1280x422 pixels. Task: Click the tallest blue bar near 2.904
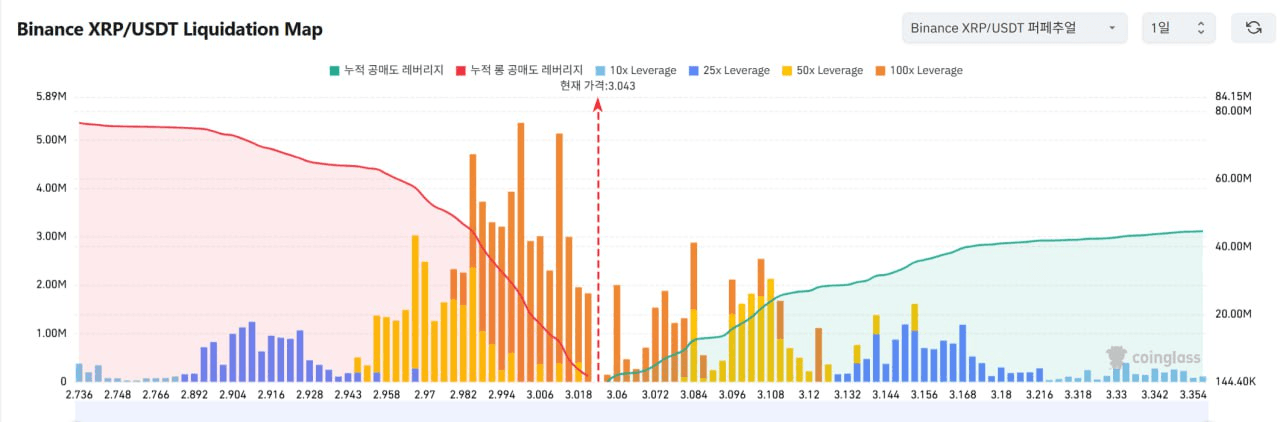click(252, 350)
